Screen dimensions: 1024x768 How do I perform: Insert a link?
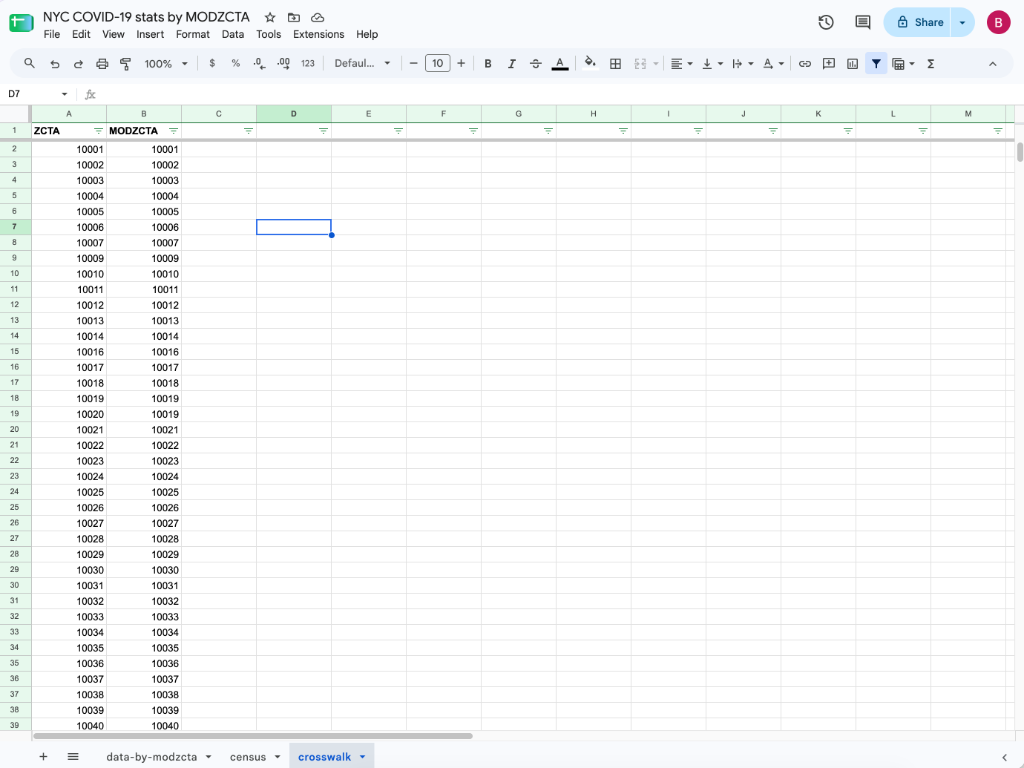click(805, 63)
